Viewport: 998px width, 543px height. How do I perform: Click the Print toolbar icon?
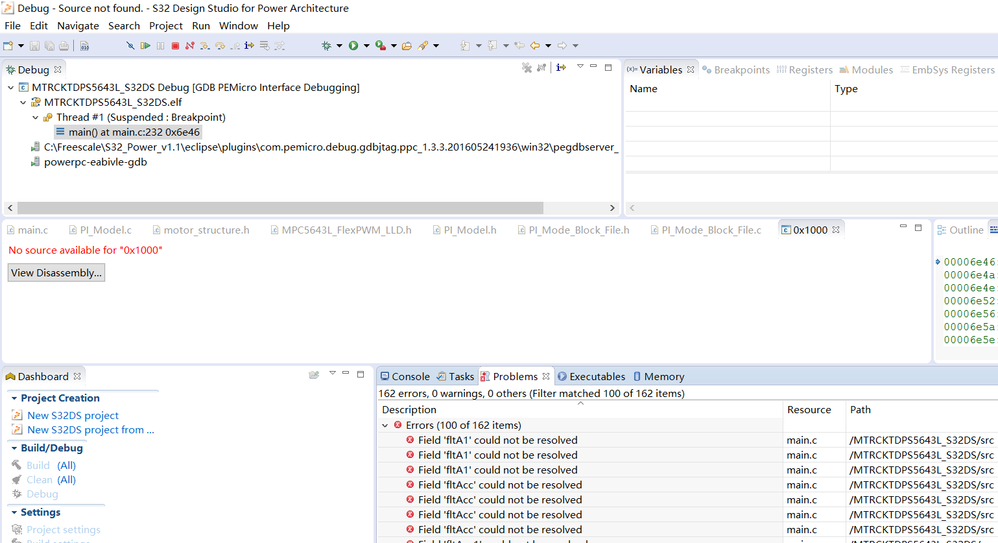click(x=64, y=46)
